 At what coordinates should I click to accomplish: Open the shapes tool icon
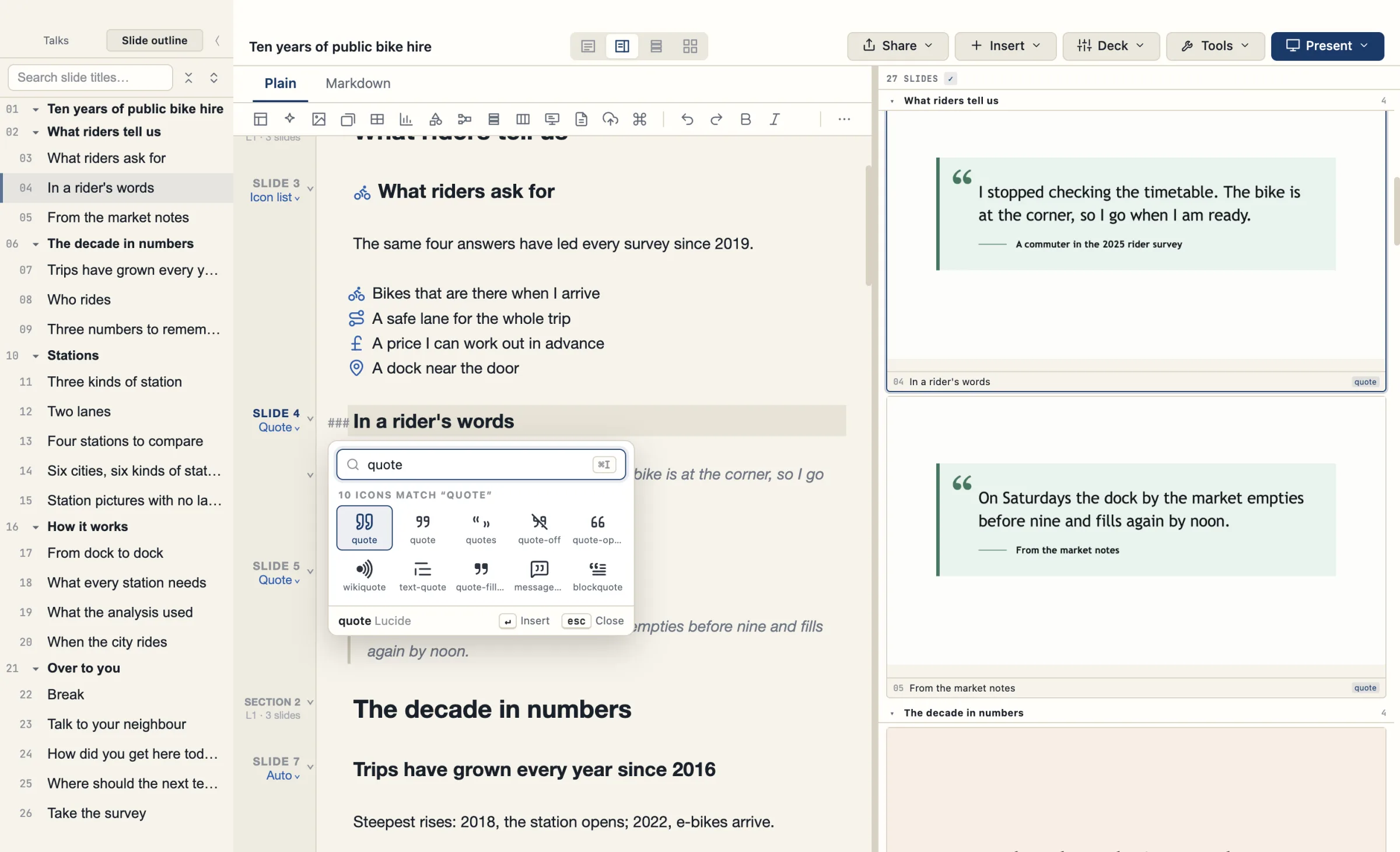pyautogui.click(x=435, y=119)
